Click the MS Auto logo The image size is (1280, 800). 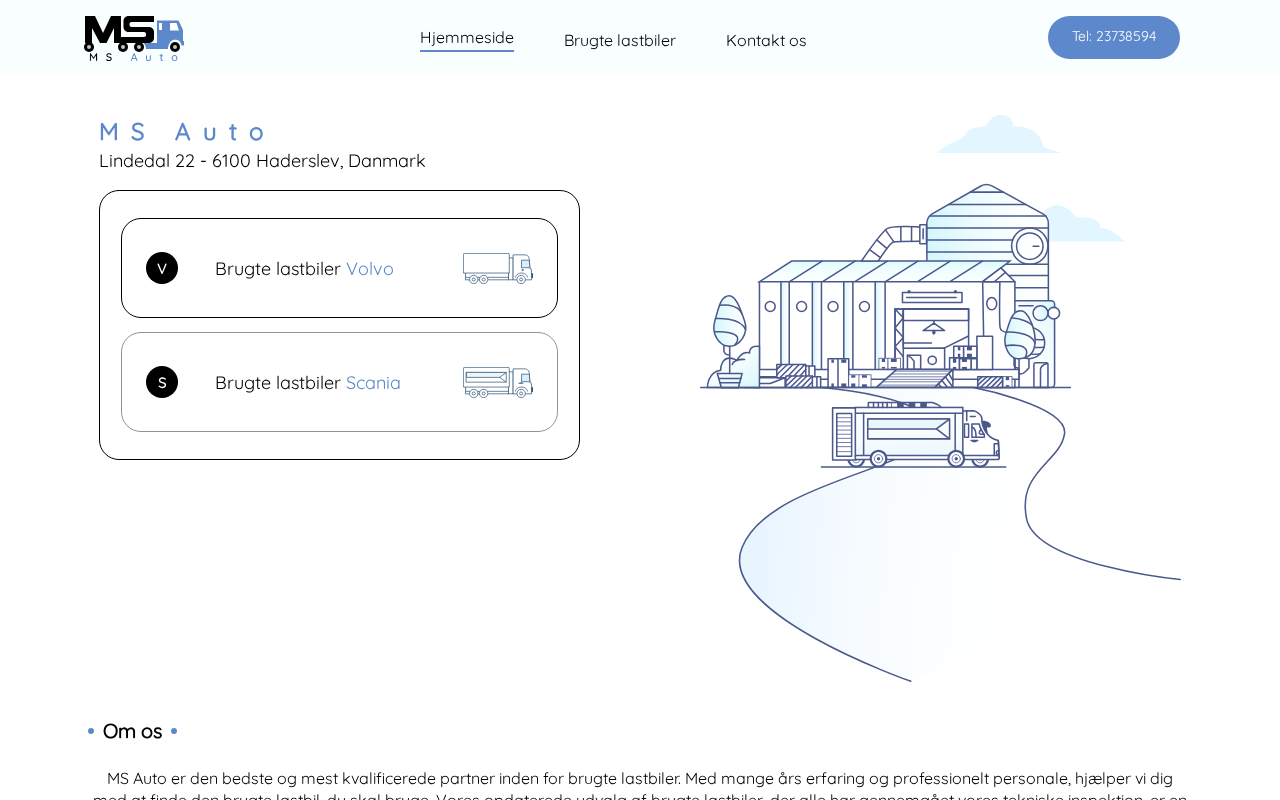point(134,39)
